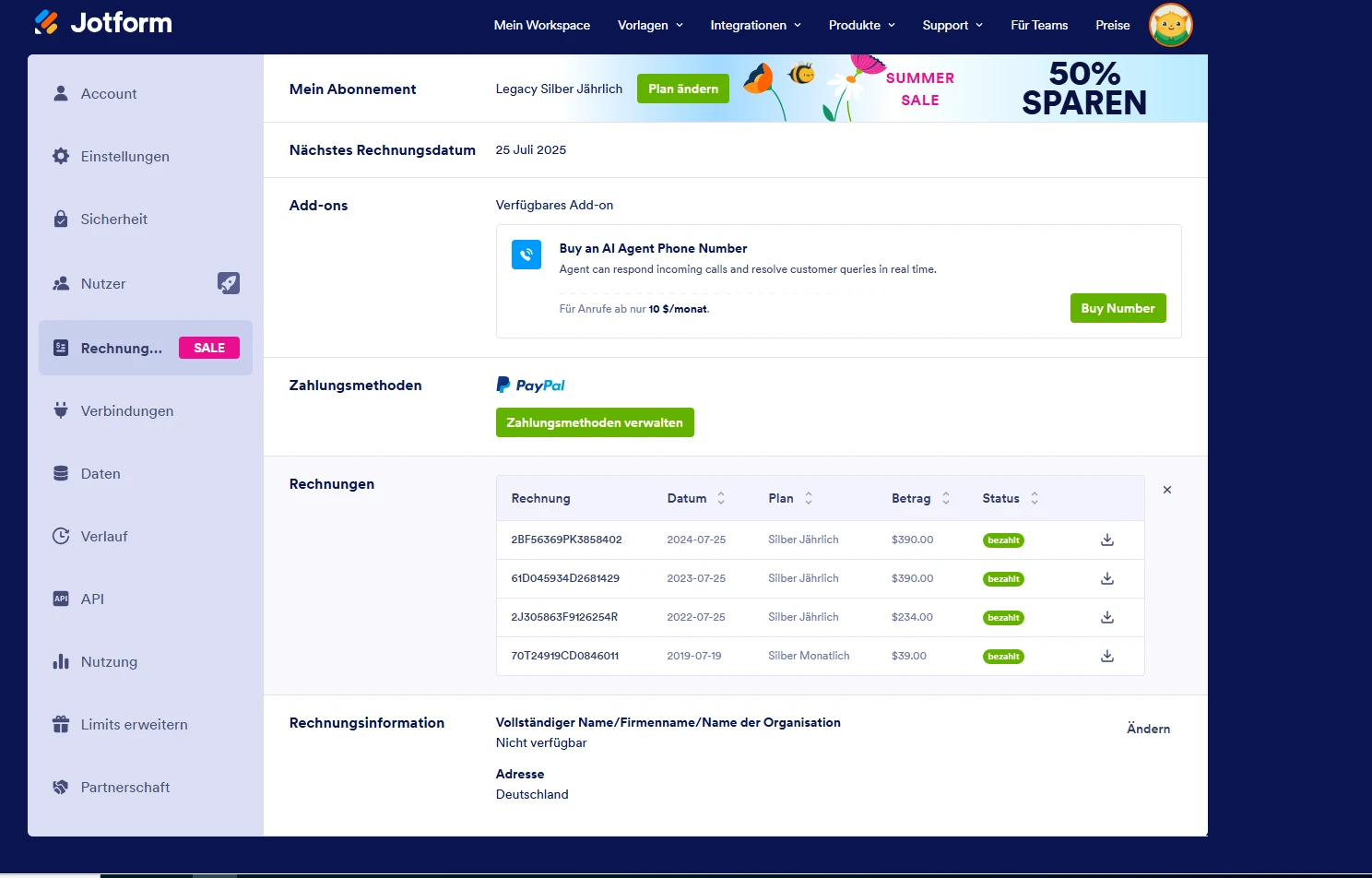This screenshot has width=1372, height=878.
Task: Click the Limits erweitern gift icon
Action: (x=61, y=724)
